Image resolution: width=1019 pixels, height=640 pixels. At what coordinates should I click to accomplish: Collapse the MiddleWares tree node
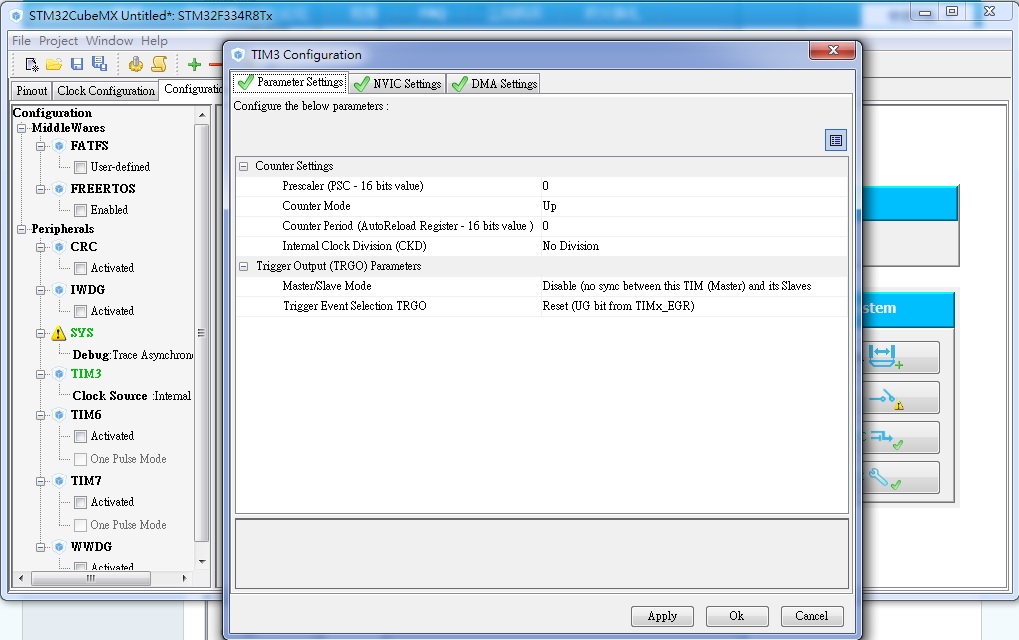click(x=21, y=128)
